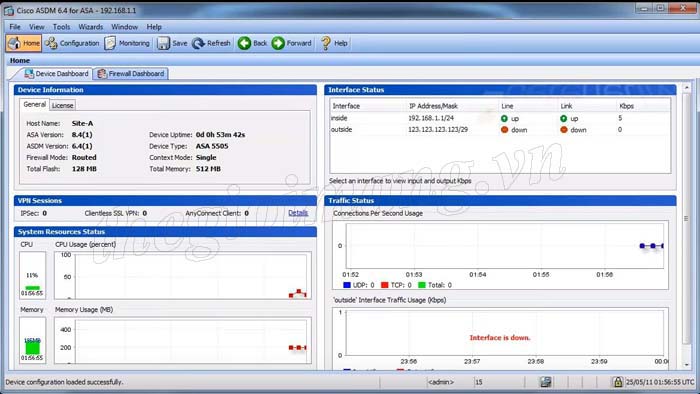Open the Window menu

[x=125, y=27]
